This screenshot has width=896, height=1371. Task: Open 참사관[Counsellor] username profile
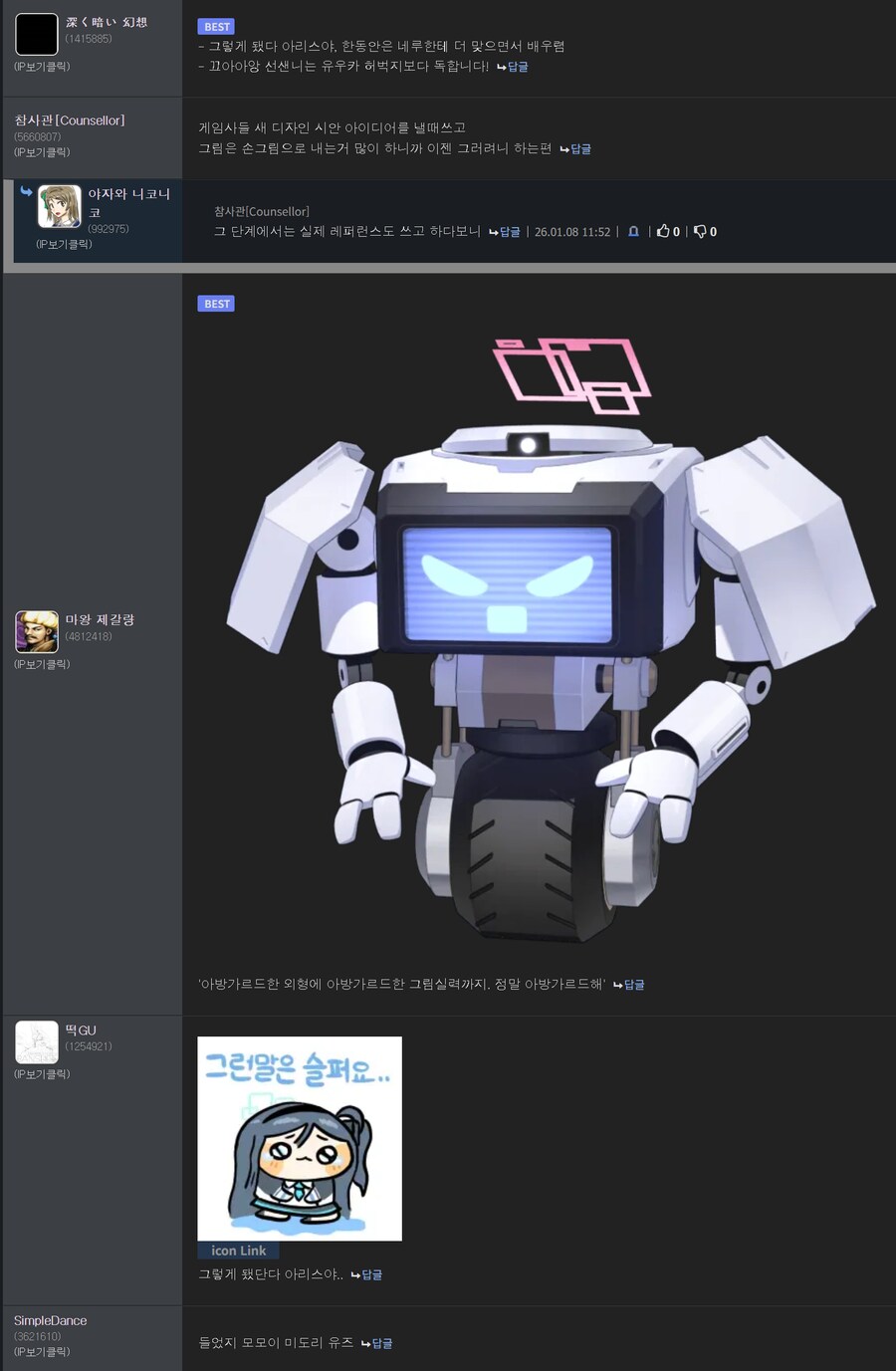pos(70,120)
